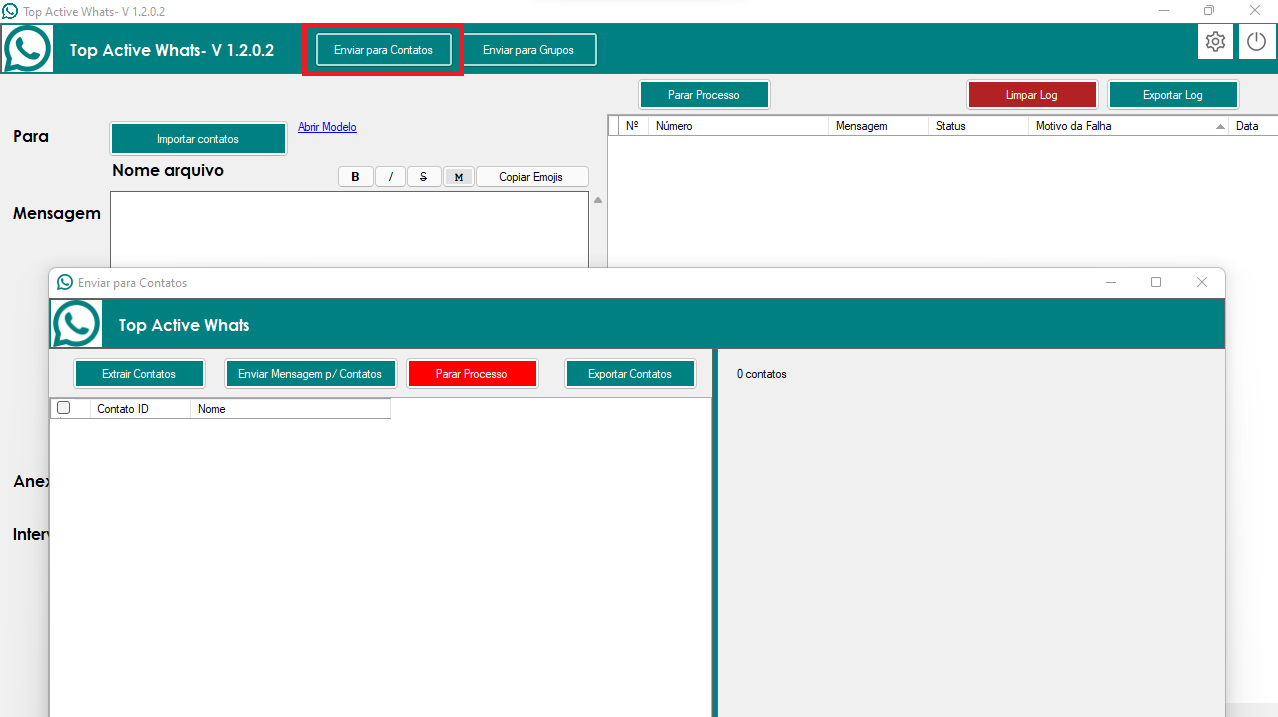Click Importar contatos button
This screenshot has width=1278, height=717.
(198, 139)
